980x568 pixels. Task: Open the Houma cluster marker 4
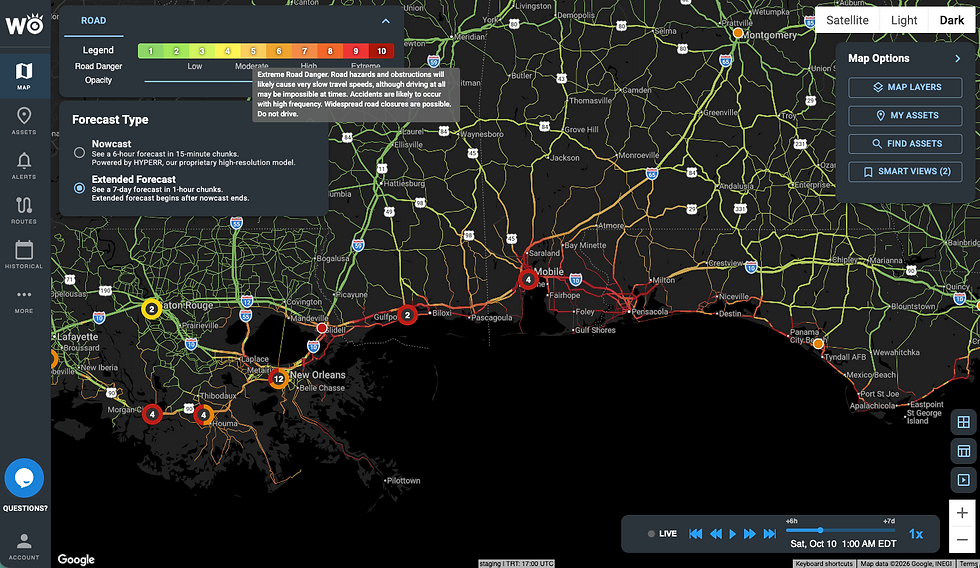(x=203, y=414)
